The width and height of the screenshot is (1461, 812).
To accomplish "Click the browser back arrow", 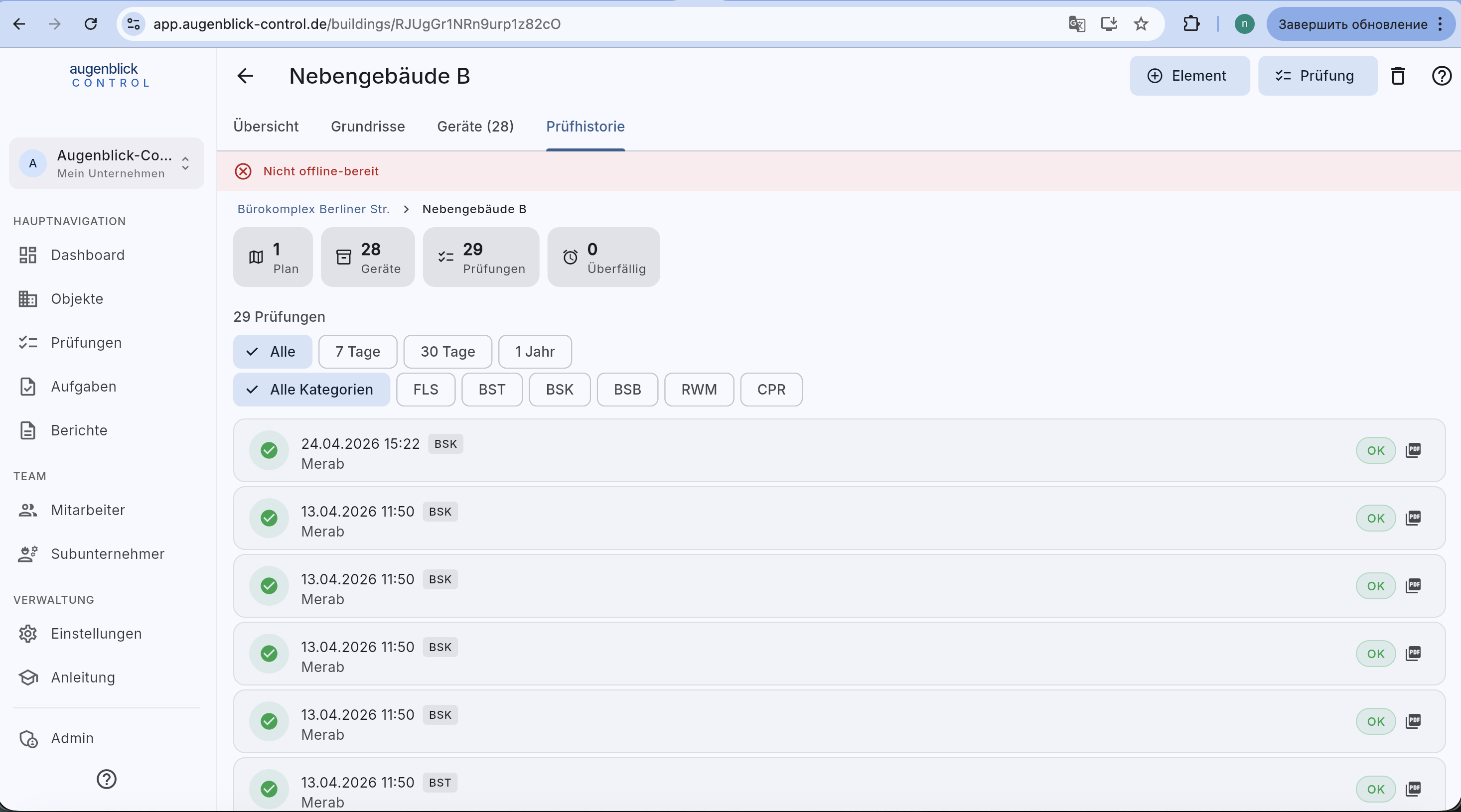I will pos(19,24).
